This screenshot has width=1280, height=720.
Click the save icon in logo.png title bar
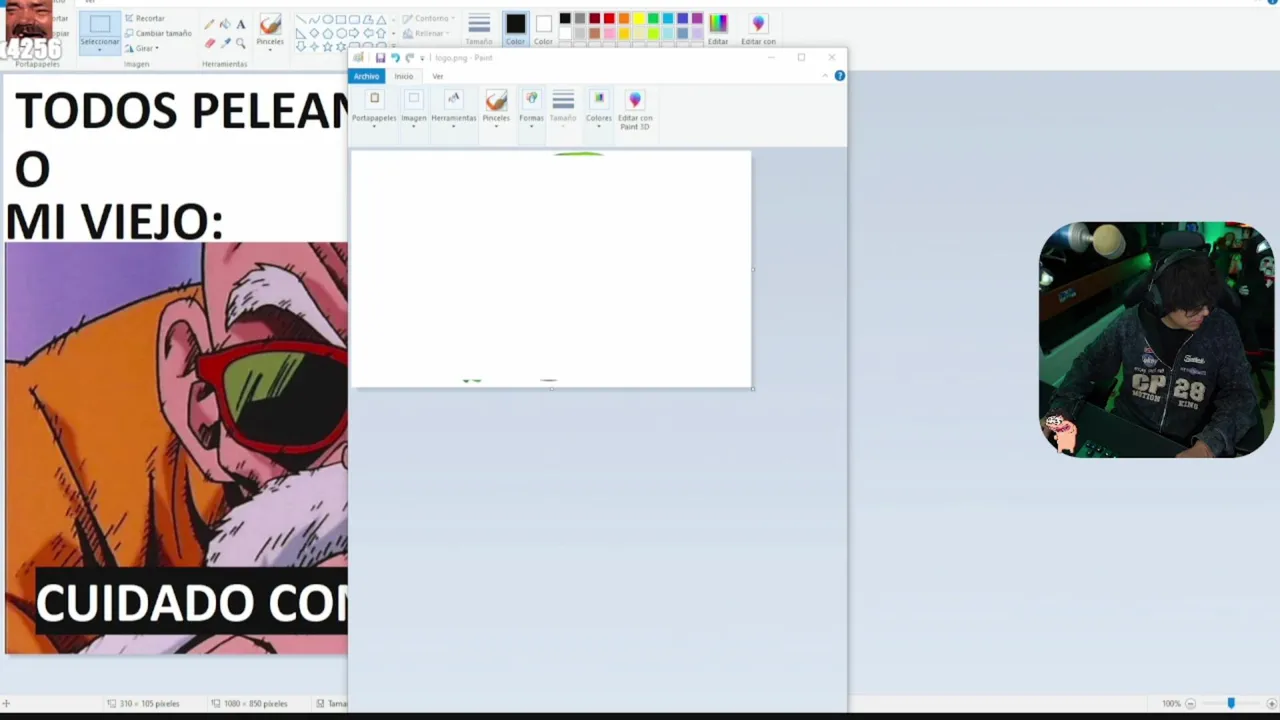click(x=380, y=58)
